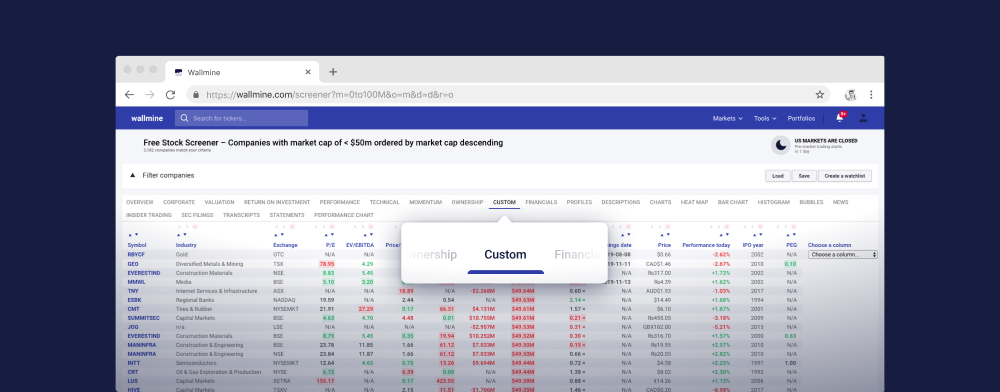1000x392 pixels.
Task: Open the RBYCF symbol link
Action: [x=136, y=254]
